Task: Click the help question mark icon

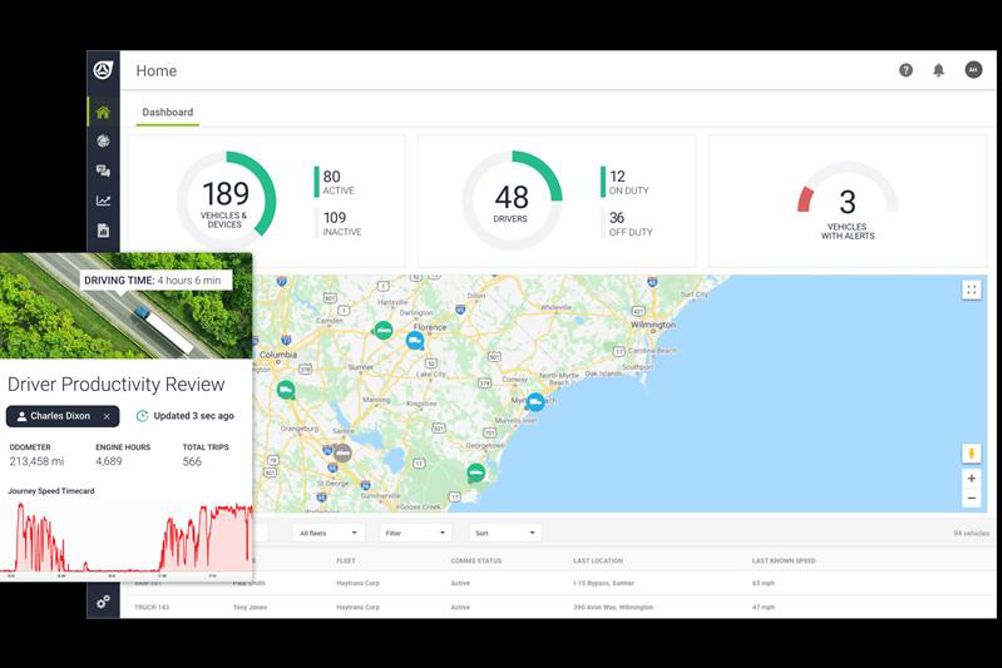Action: click(906, 70)
